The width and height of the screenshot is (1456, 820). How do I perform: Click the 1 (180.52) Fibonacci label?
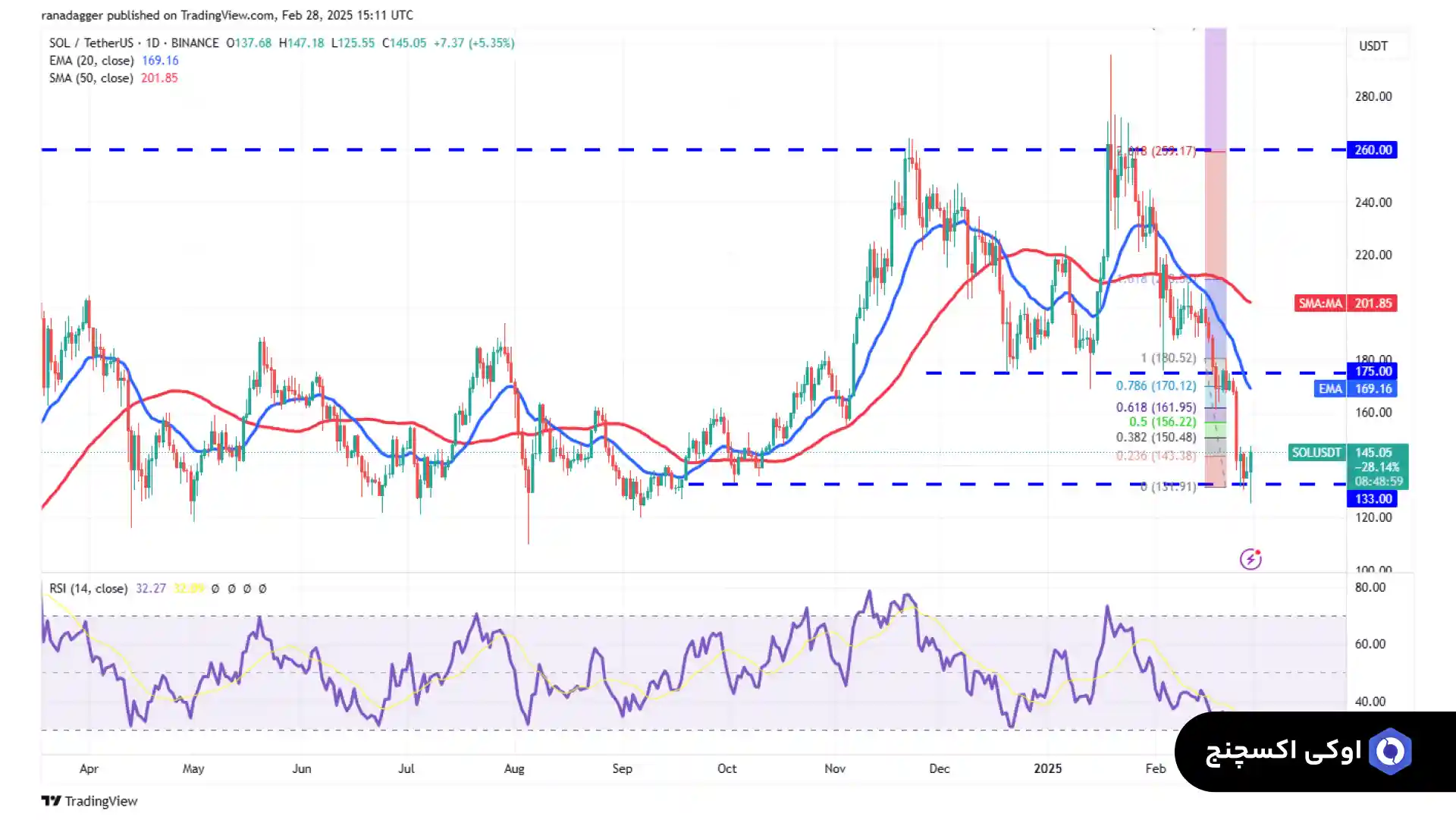click(1168, 358)
